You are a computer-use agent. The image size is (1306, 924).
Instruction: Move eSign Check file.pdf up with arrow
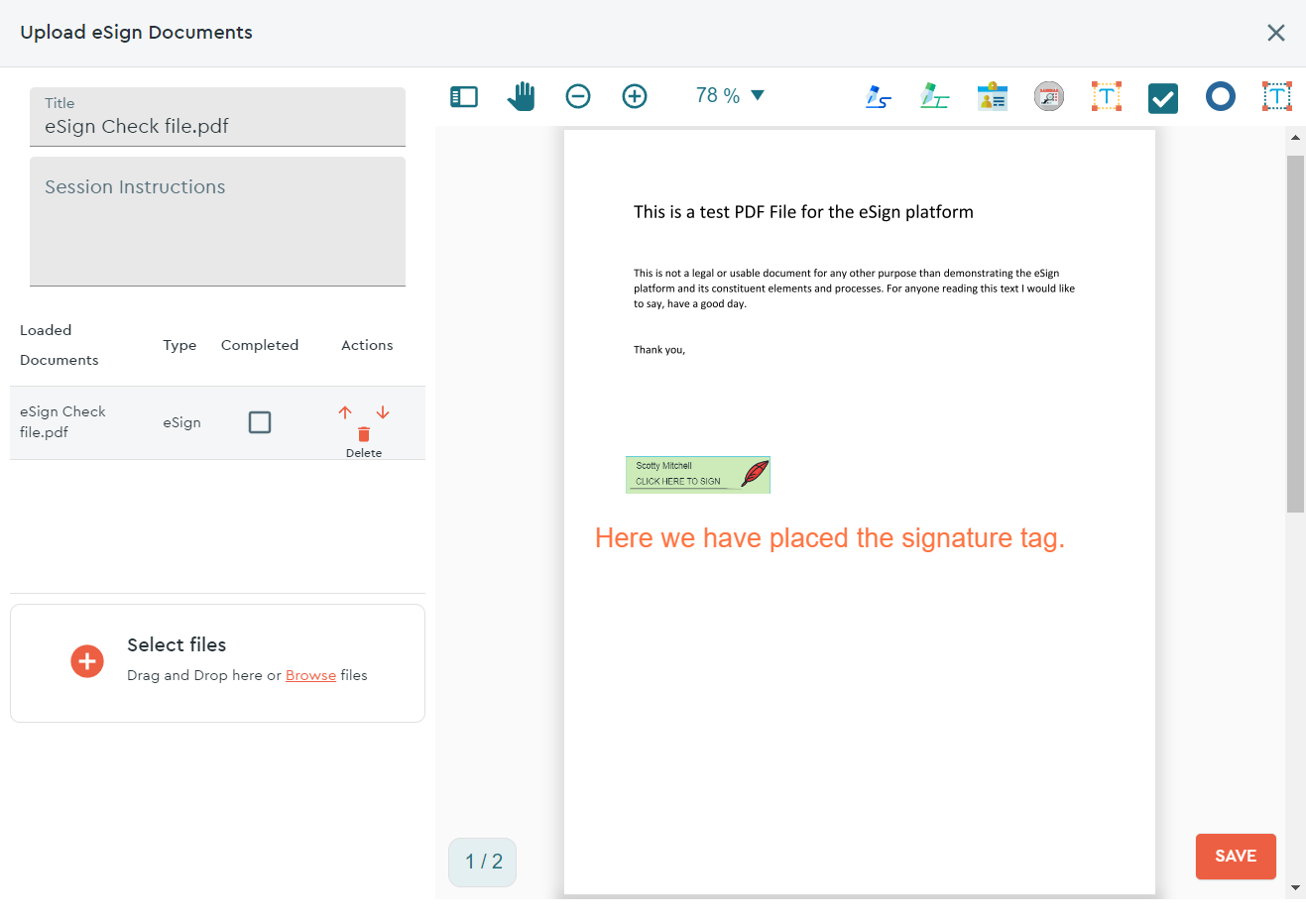coord(345,412)
